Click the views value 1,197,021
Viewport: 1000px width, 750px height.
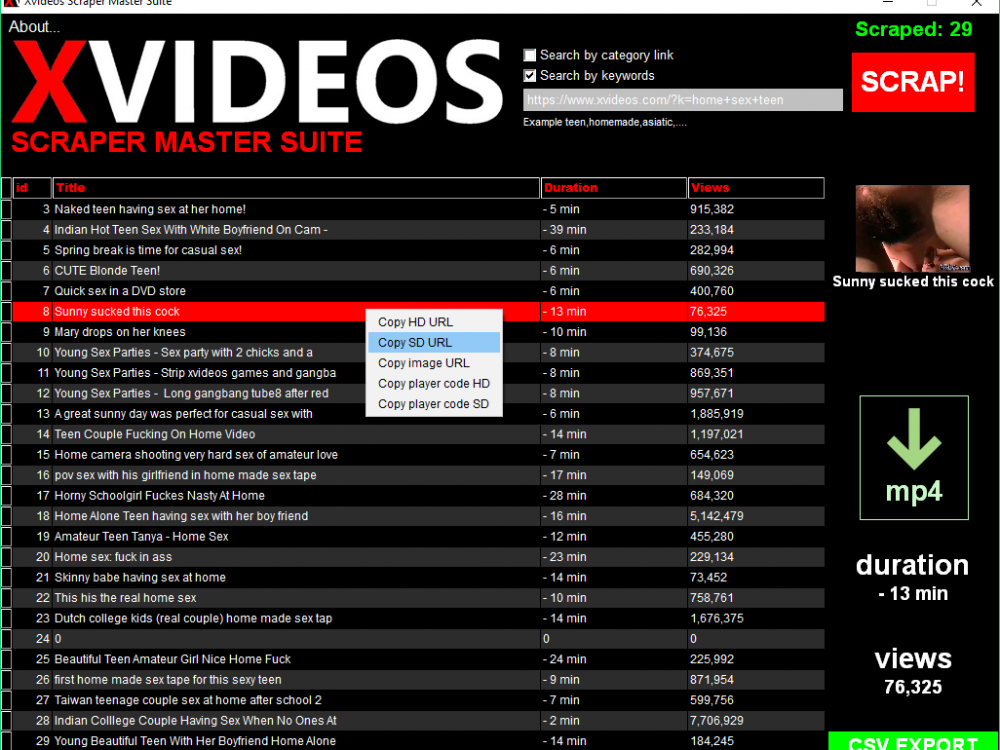[x=717, y=434]
